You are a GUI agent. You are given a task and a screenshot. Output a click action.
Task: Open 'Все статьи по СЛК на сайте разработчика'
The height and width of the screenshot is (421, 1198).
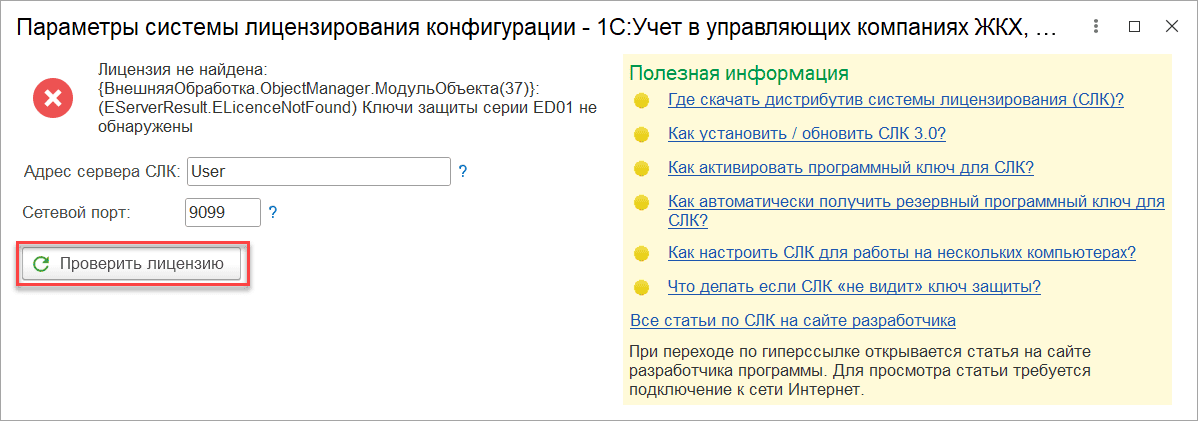[x=792, y=320]
